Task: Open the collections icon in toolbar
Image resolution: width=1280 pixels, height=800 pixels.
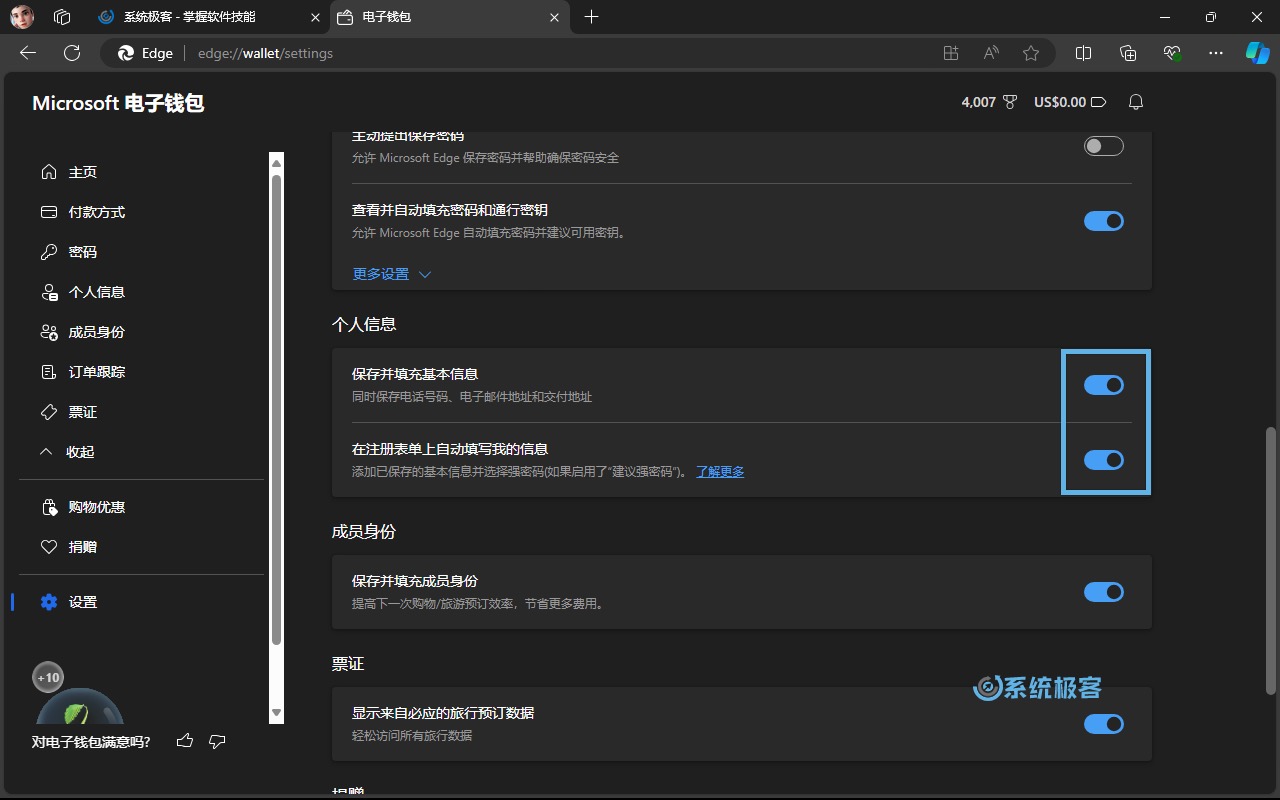Action: tap(1128, 53)
